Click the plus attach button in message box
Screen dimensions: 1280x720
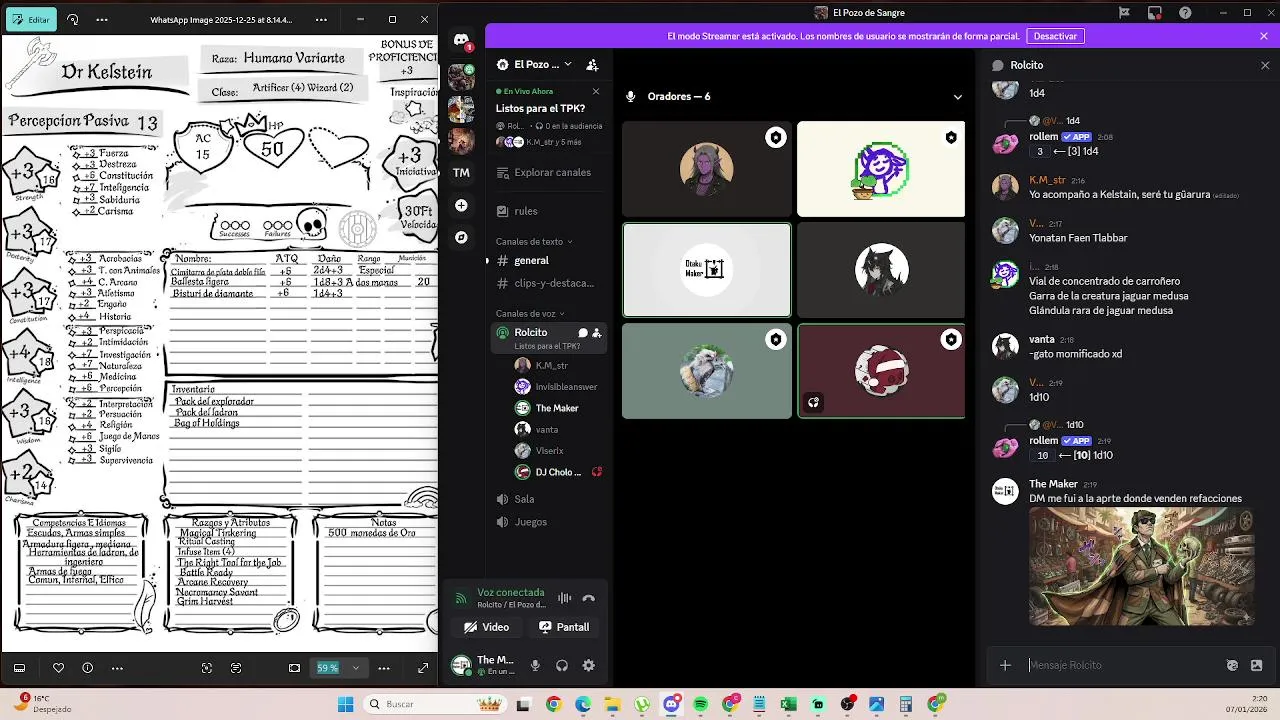(1005, 665)
